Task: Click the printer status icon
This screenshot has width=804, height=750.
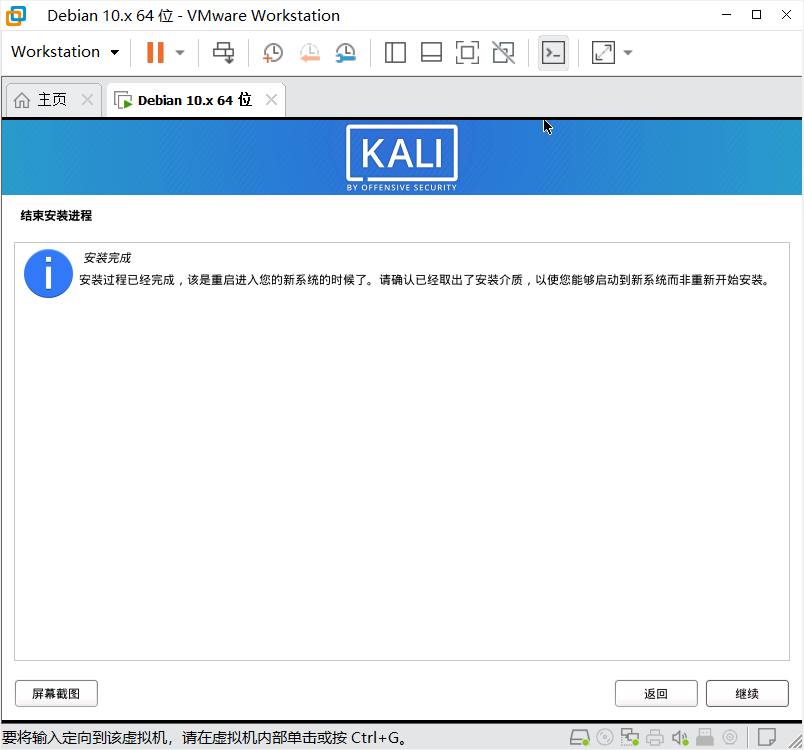Action: 655,738
